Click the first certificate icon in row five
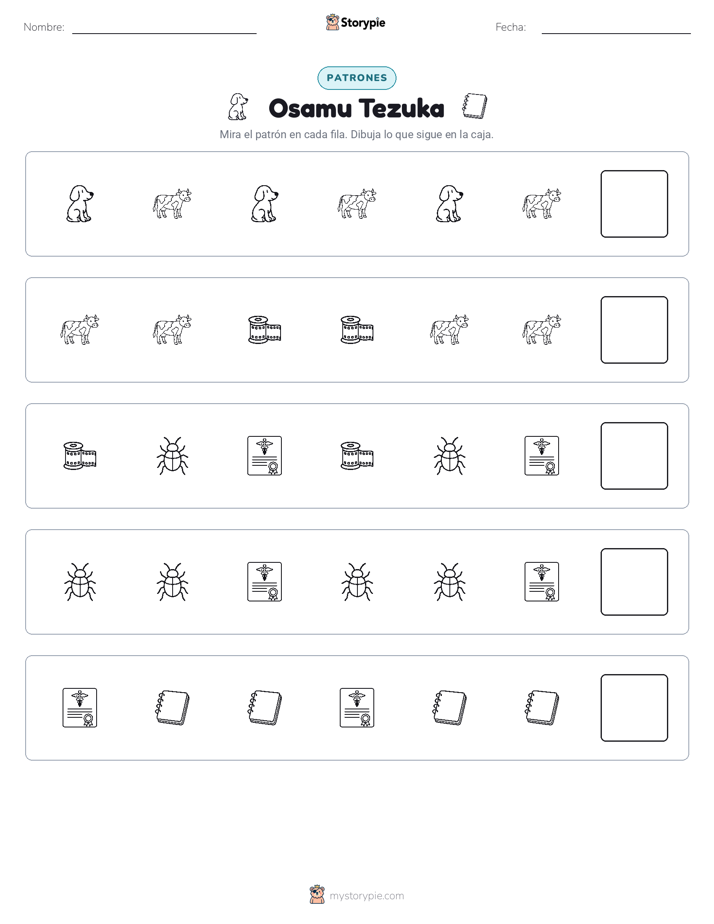This screenshot has height=924, width=714. click(x=80, y=708)
